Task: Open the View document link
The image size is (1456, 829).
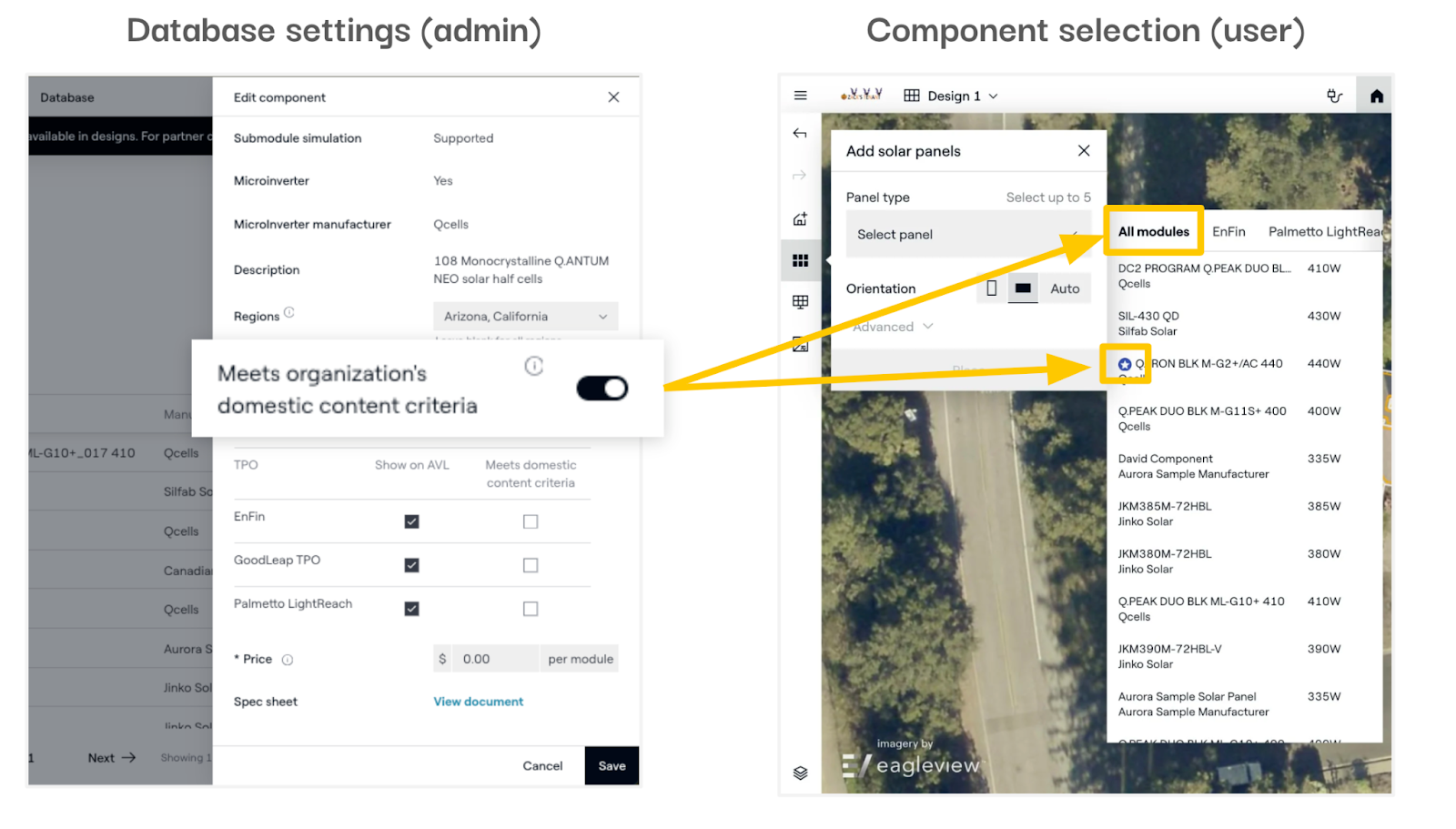Action: coord(478,702)
